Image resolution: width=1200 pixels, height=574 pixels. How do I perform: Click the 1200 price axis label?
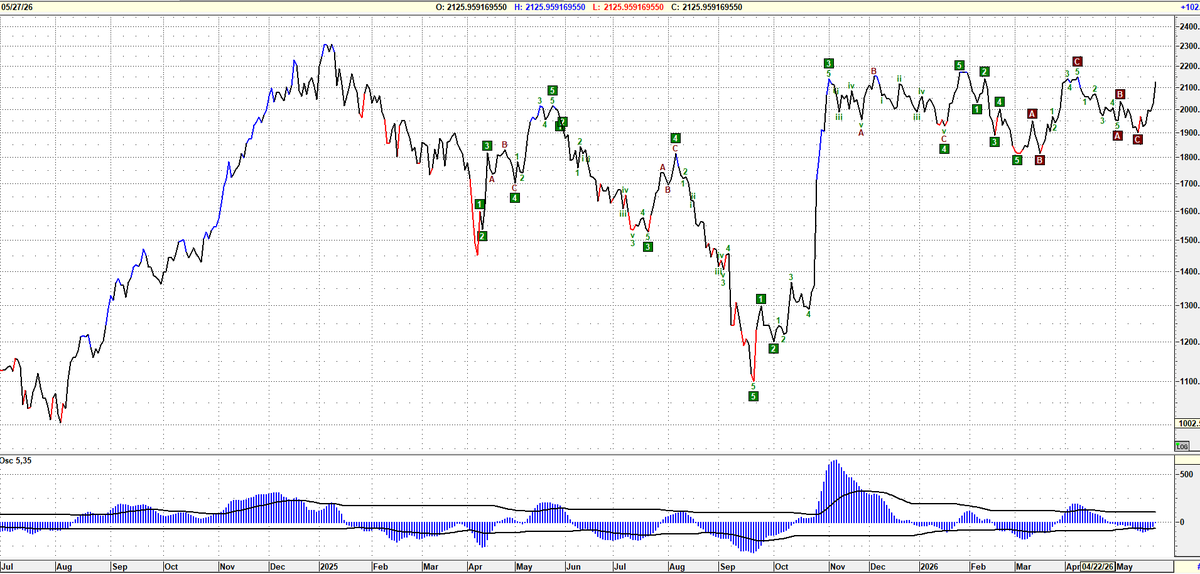pos(1188,341)
